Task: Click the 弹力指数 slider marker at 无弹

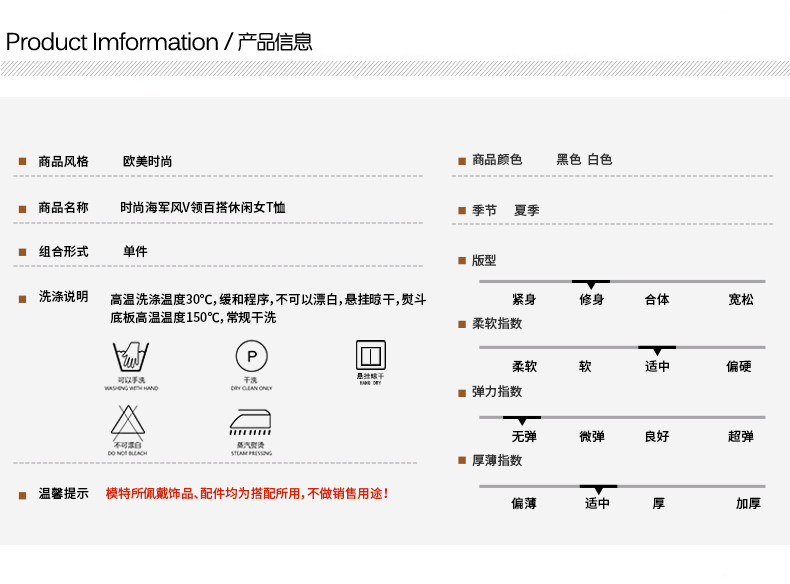Action: (522, 420)
